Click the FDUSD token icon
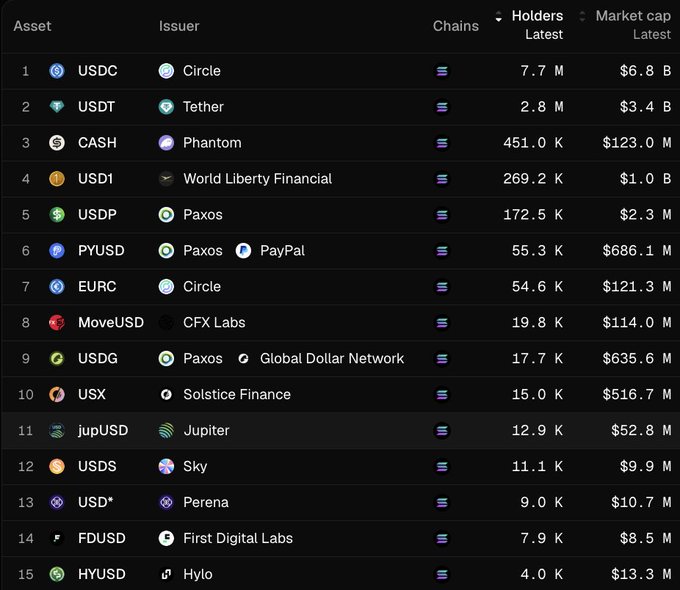Viewport: 680px width, 590px height. pos(57,539)
